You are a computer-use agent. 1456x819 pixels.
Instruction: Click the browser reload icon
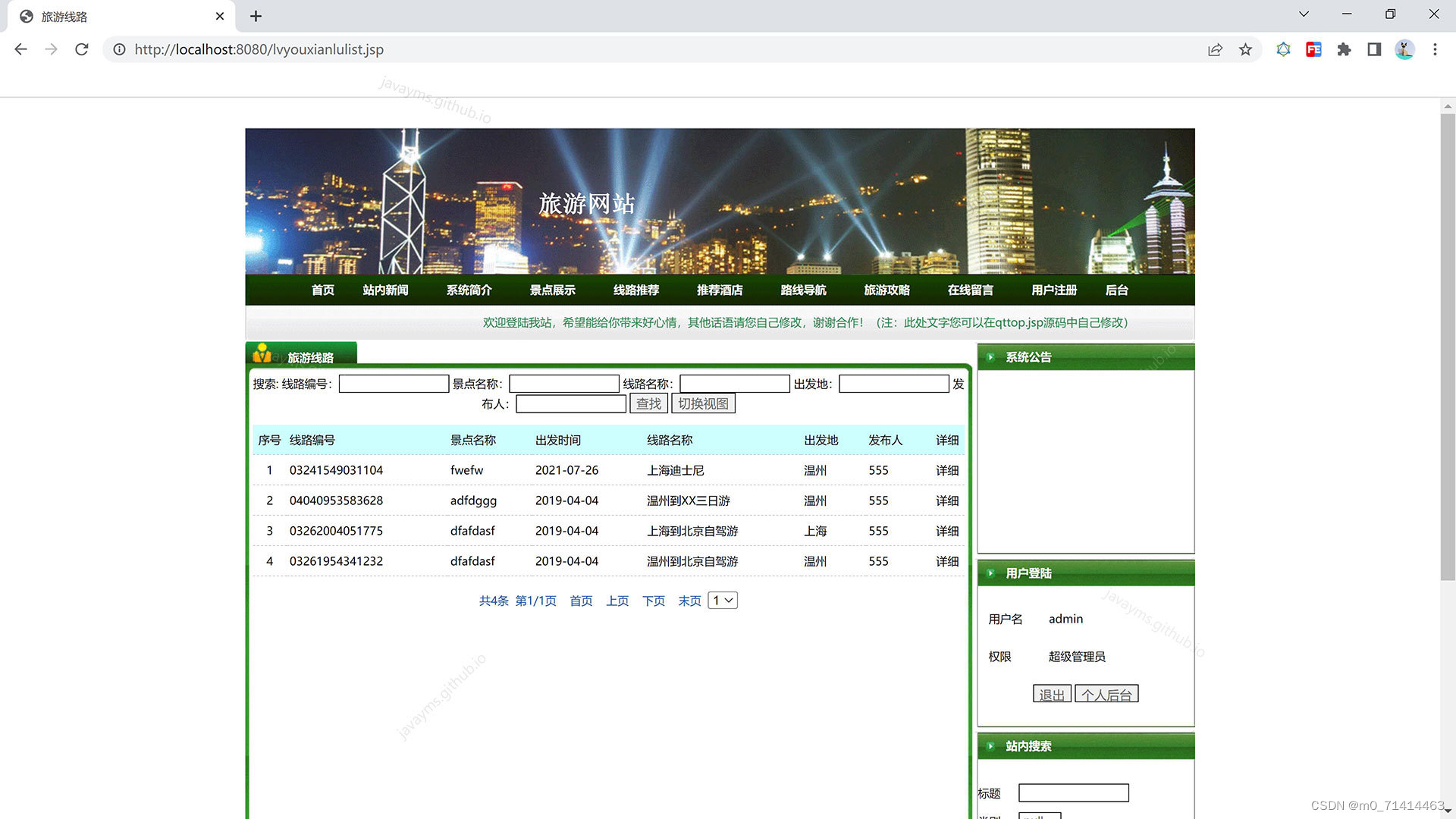point(82,49)
